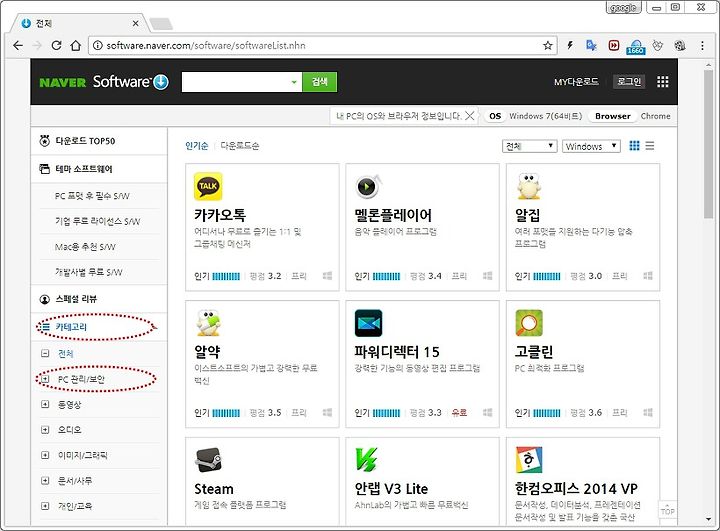Open the translate extension icon

pyautogui.click(x=591, y=45)
